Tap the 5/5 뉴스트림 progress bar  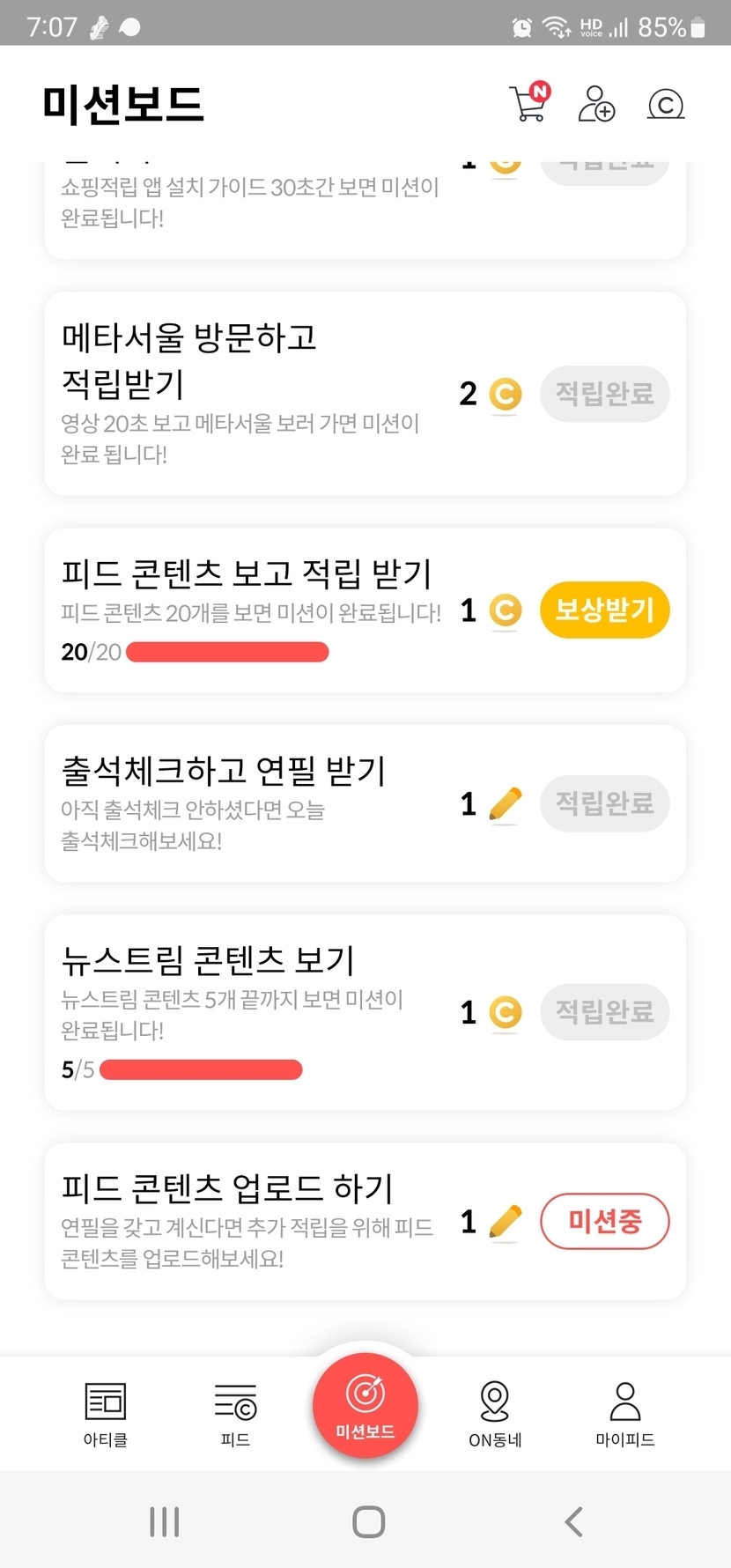[x=201, y=1069]
